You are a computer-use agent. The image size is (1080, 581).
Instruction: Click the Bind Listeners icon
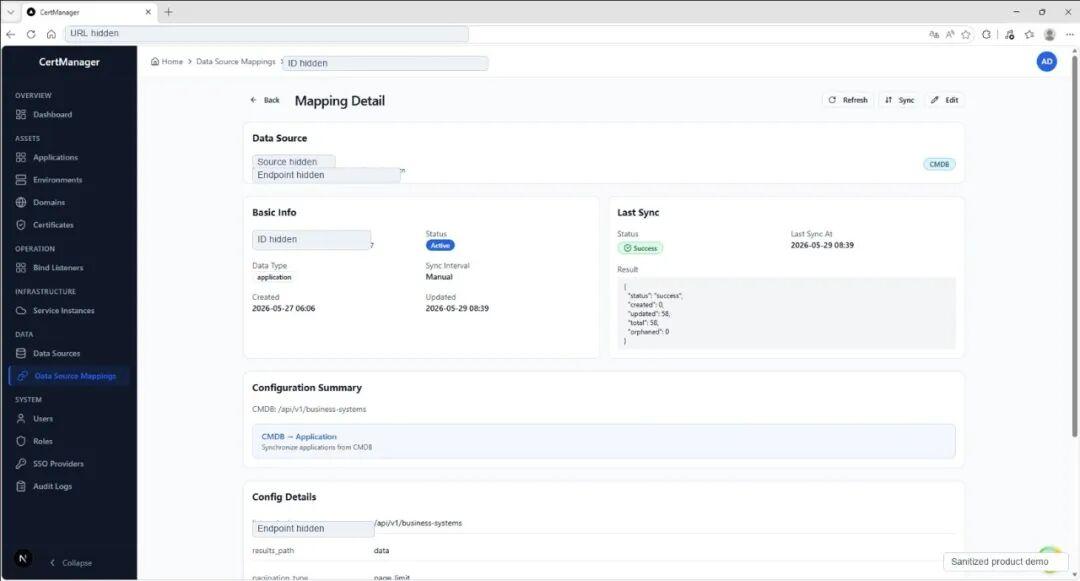click(21, 267)
